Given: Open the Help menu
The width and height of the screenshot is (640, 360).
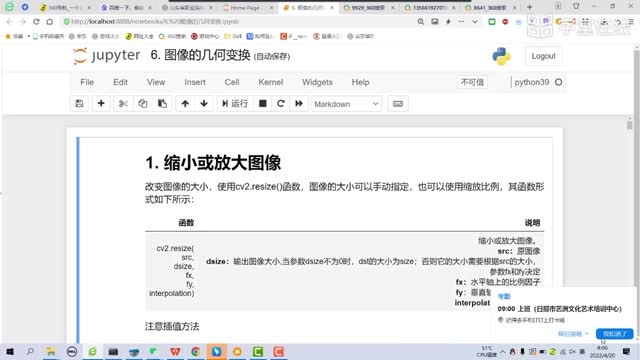Looking at the screenshot, I should pyautogui.click(x=360, y=82).
